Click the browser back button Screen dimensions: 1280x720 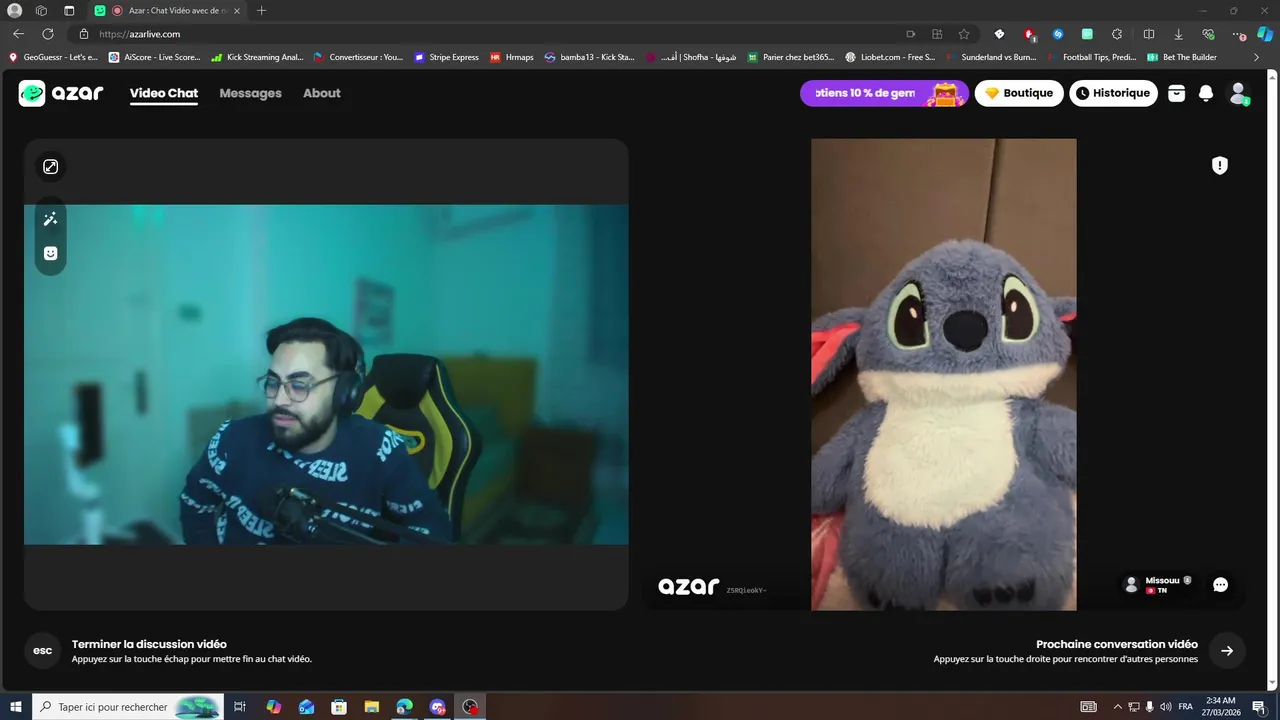tap(18, 34)
